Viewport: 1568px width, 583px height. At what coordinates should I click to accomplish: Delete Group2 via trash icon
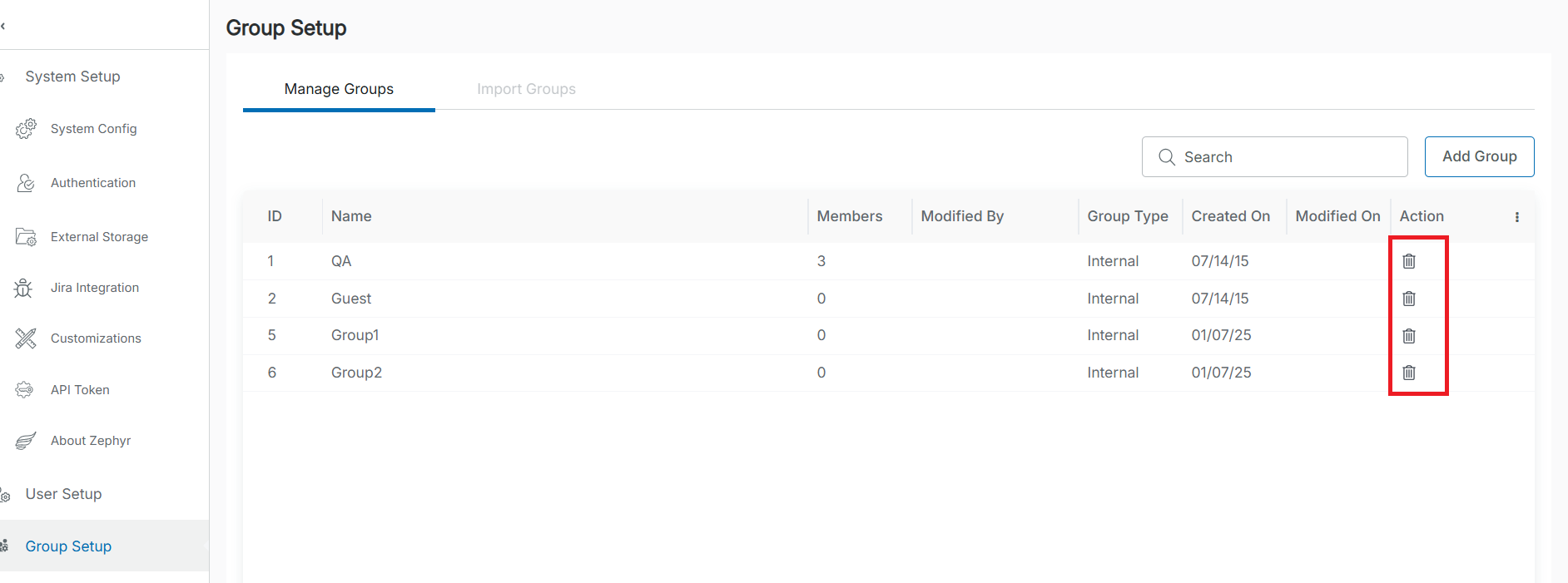[x=1408, y=373]
